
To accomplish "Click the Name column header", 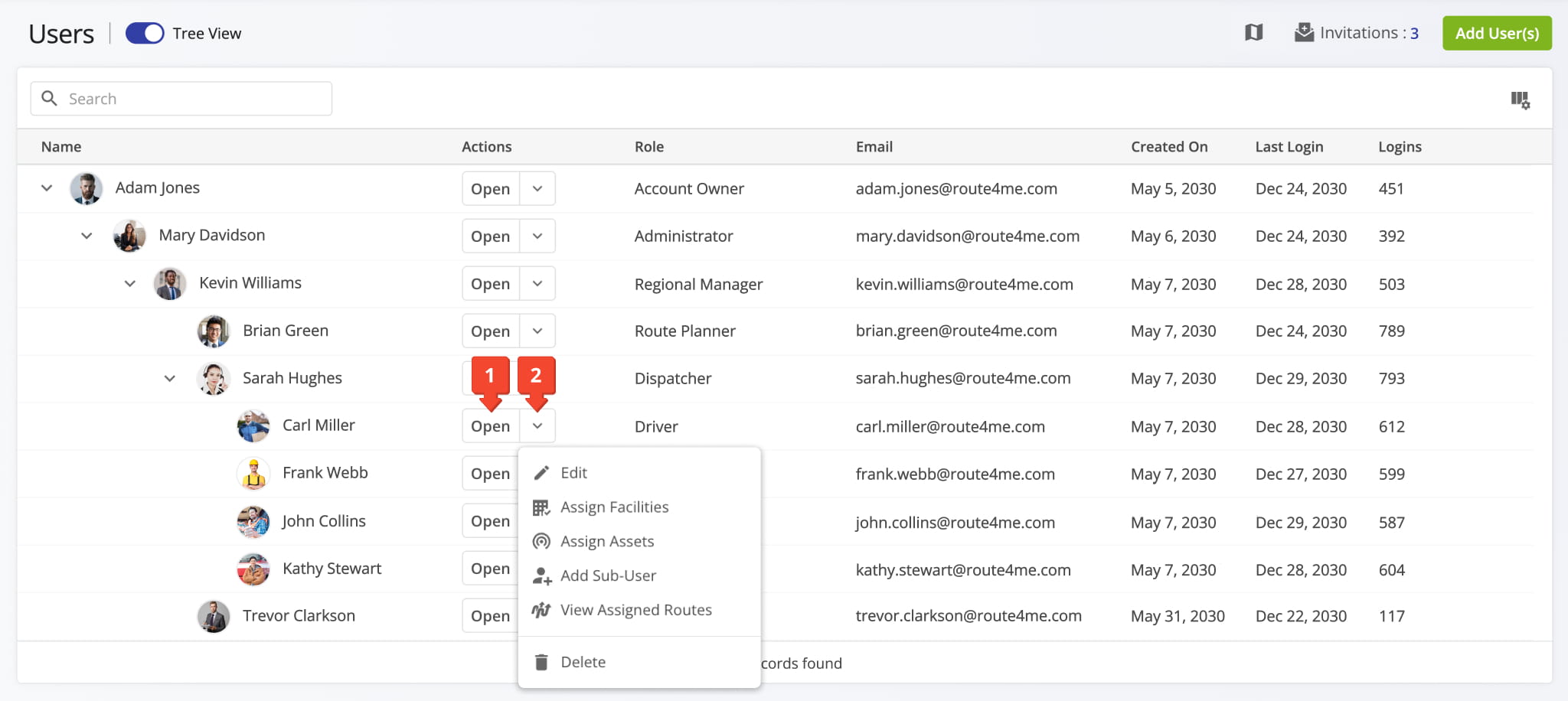I will click(61, 146).
